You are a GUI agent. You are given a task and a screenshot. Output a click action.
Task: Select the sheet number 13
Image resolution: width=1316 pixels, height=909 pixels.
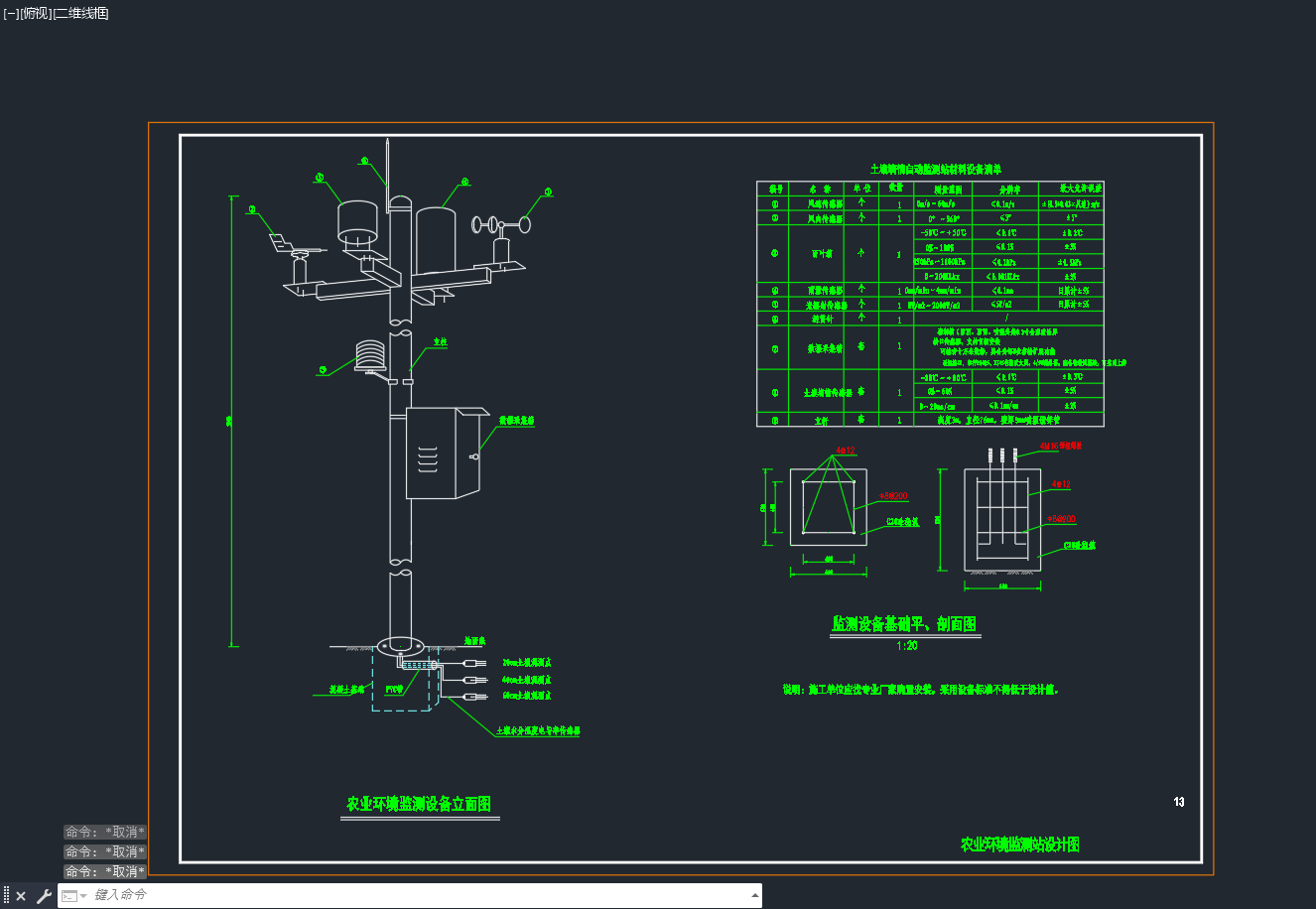(1179, 802)
